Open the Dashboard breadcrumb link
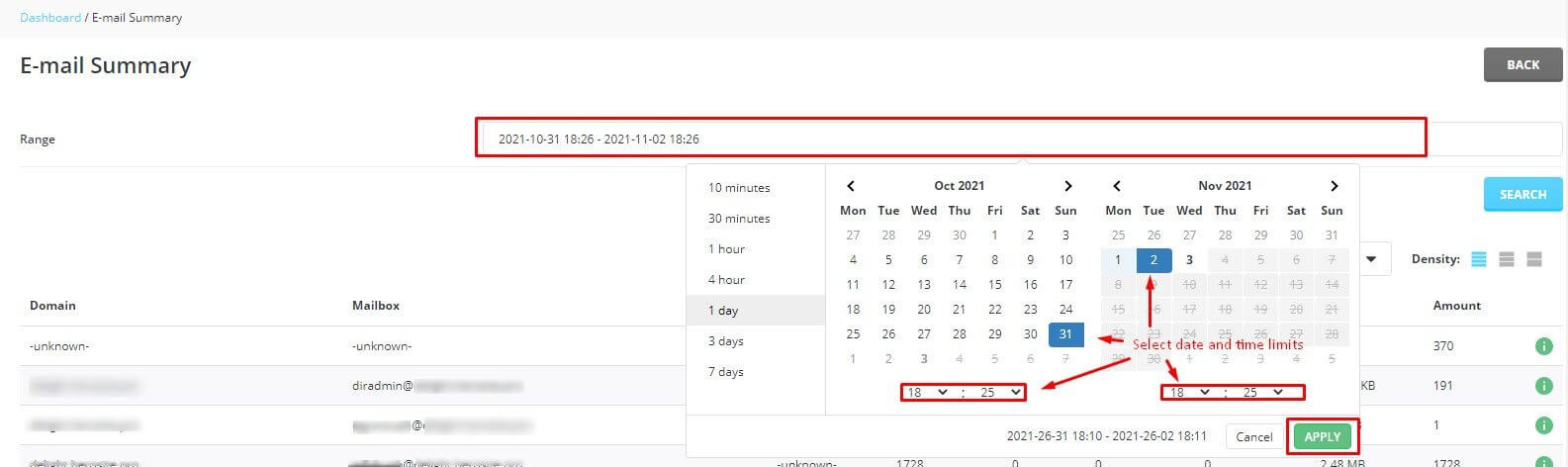The width and height of the screenshot is (1568, 467). point(50,18)
